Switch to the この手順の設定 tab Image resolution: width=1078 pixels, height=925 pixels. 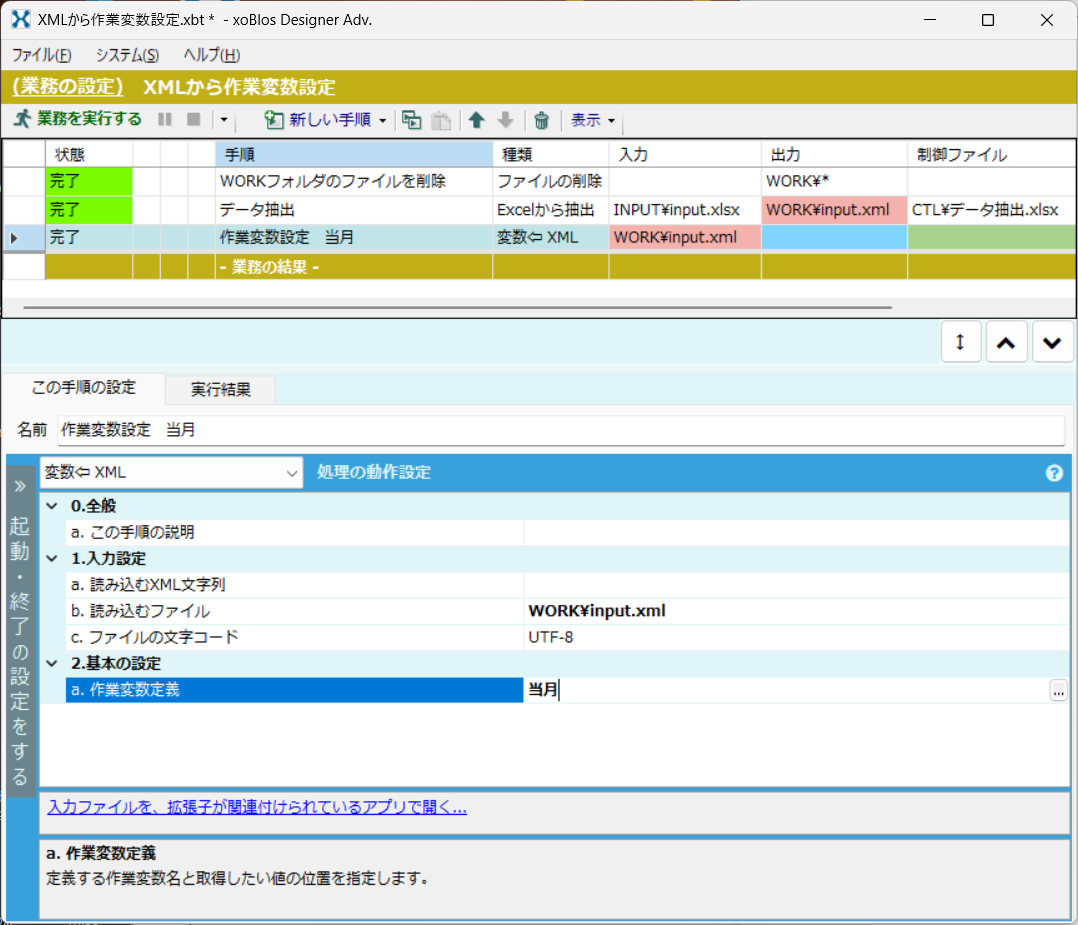(83, 388)
